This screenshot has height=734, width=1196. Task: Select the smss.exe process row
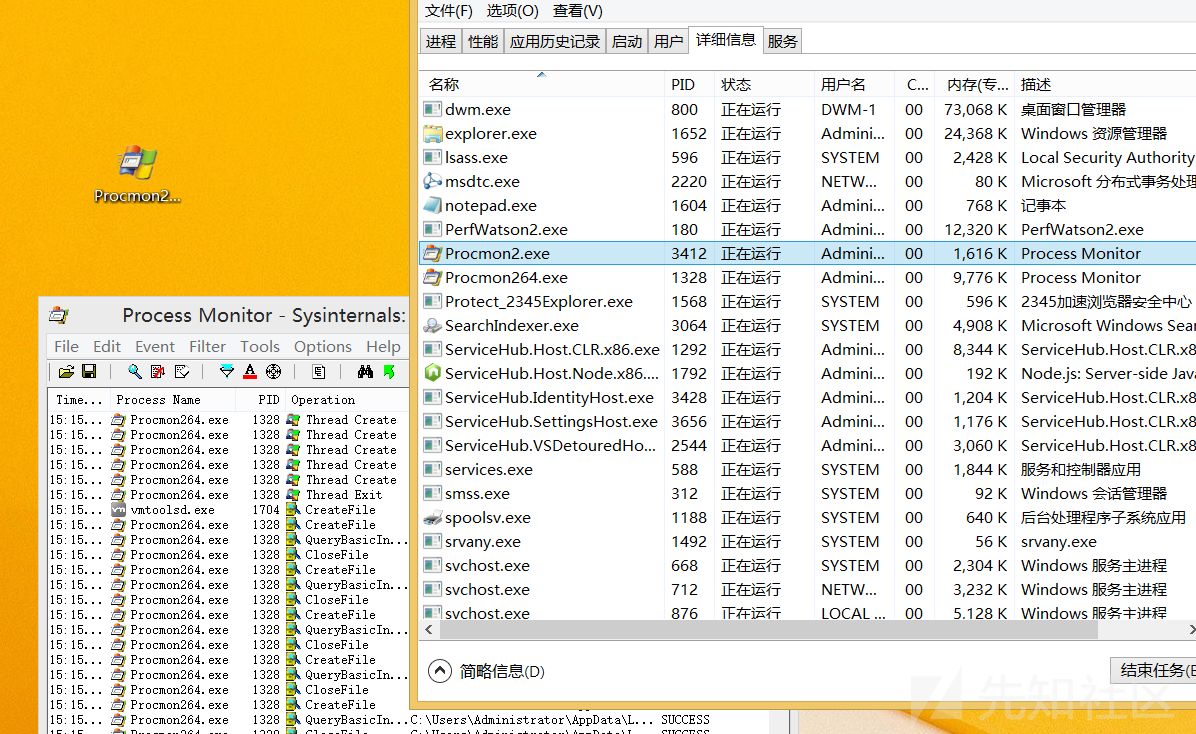(808, 494)
